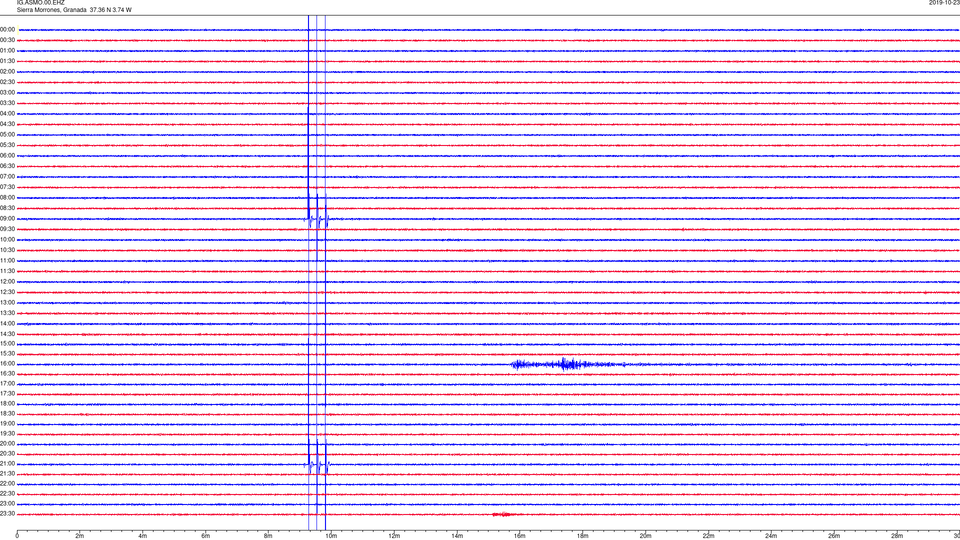960x540 pixels.
Task: Select the 06:00 row label
Action: (x=7, y=156)
